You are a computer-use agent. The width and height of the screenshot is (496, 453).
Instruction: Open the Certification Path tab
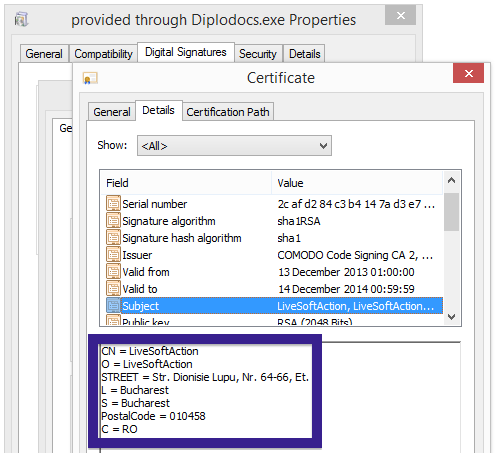click(x=228, y=112)
